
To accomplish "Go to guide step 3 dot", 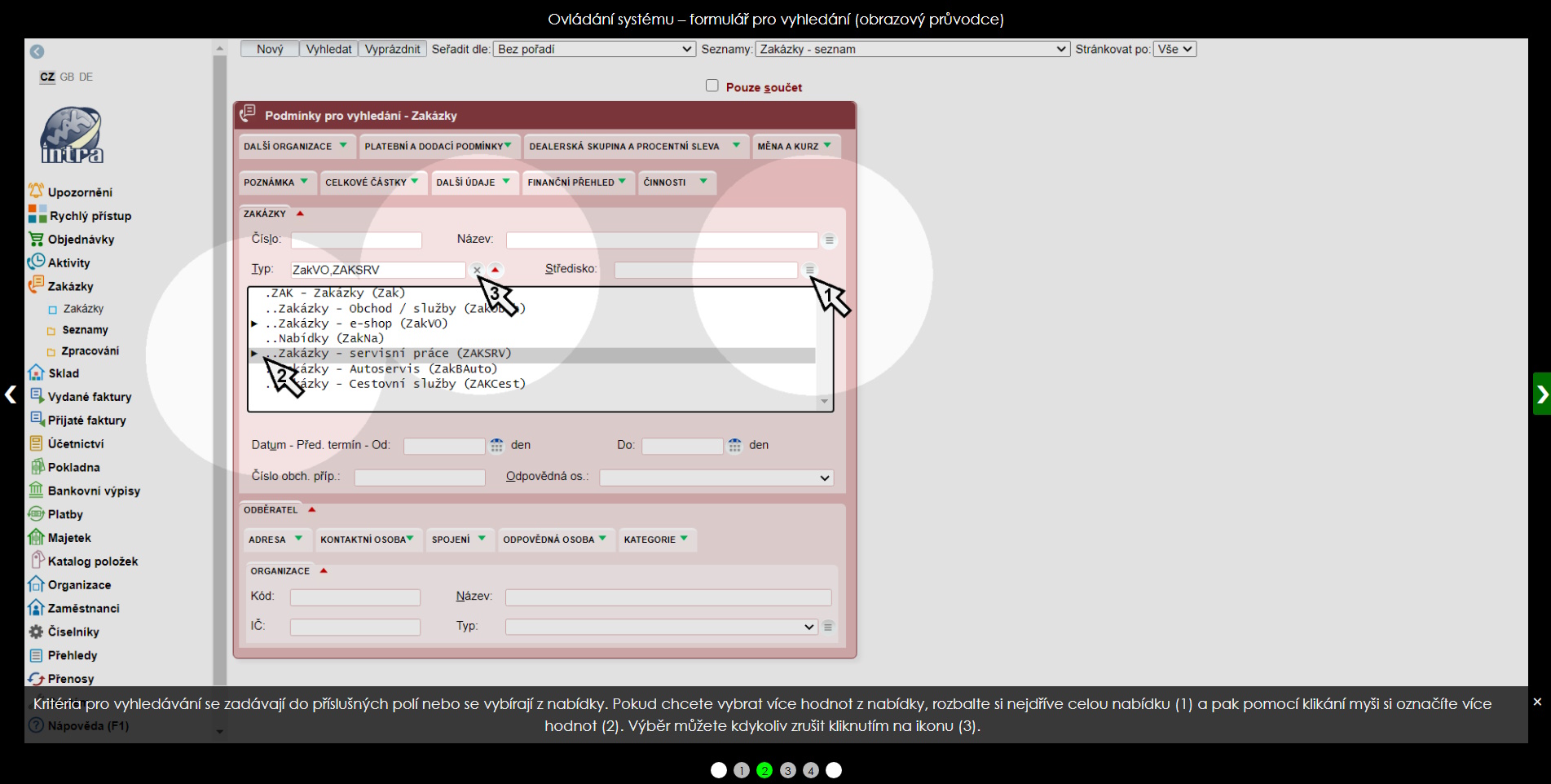I will click(787, 770).
